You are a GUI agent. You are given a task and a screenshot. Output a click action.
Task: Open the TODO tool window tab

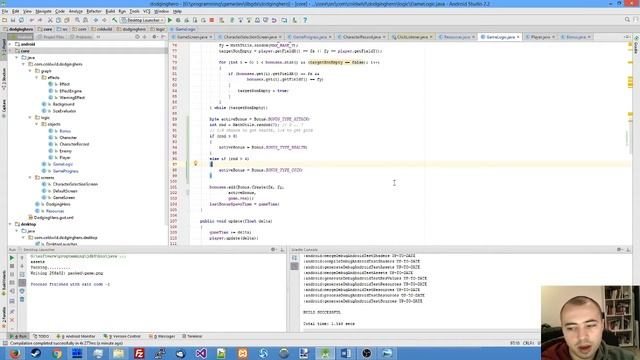click(41, 336)
